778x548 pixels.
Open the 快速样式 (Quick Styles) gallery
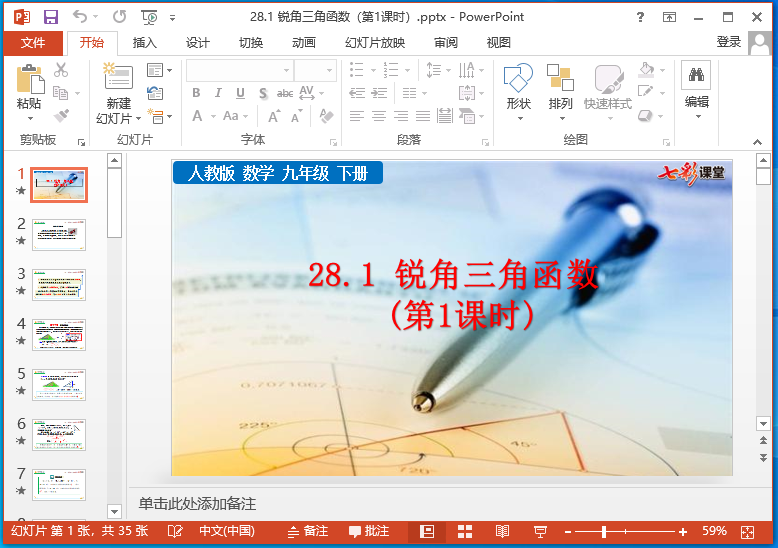click(608, 92)
